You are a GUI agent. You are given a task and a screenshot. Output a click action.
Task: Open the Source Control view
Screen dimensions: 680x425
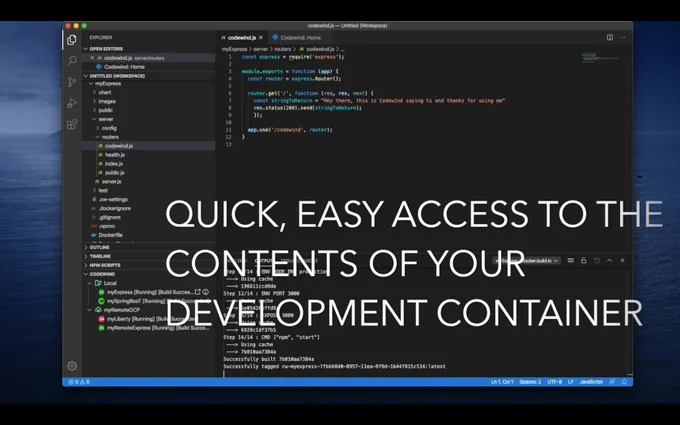(x=72, y=82)
